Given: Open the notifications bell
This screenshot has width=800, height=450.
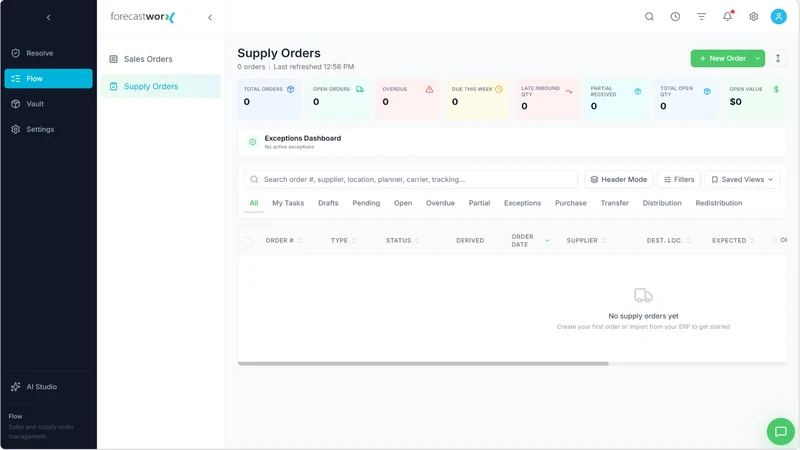Looking at the screenshot, I should coord(728,17).
